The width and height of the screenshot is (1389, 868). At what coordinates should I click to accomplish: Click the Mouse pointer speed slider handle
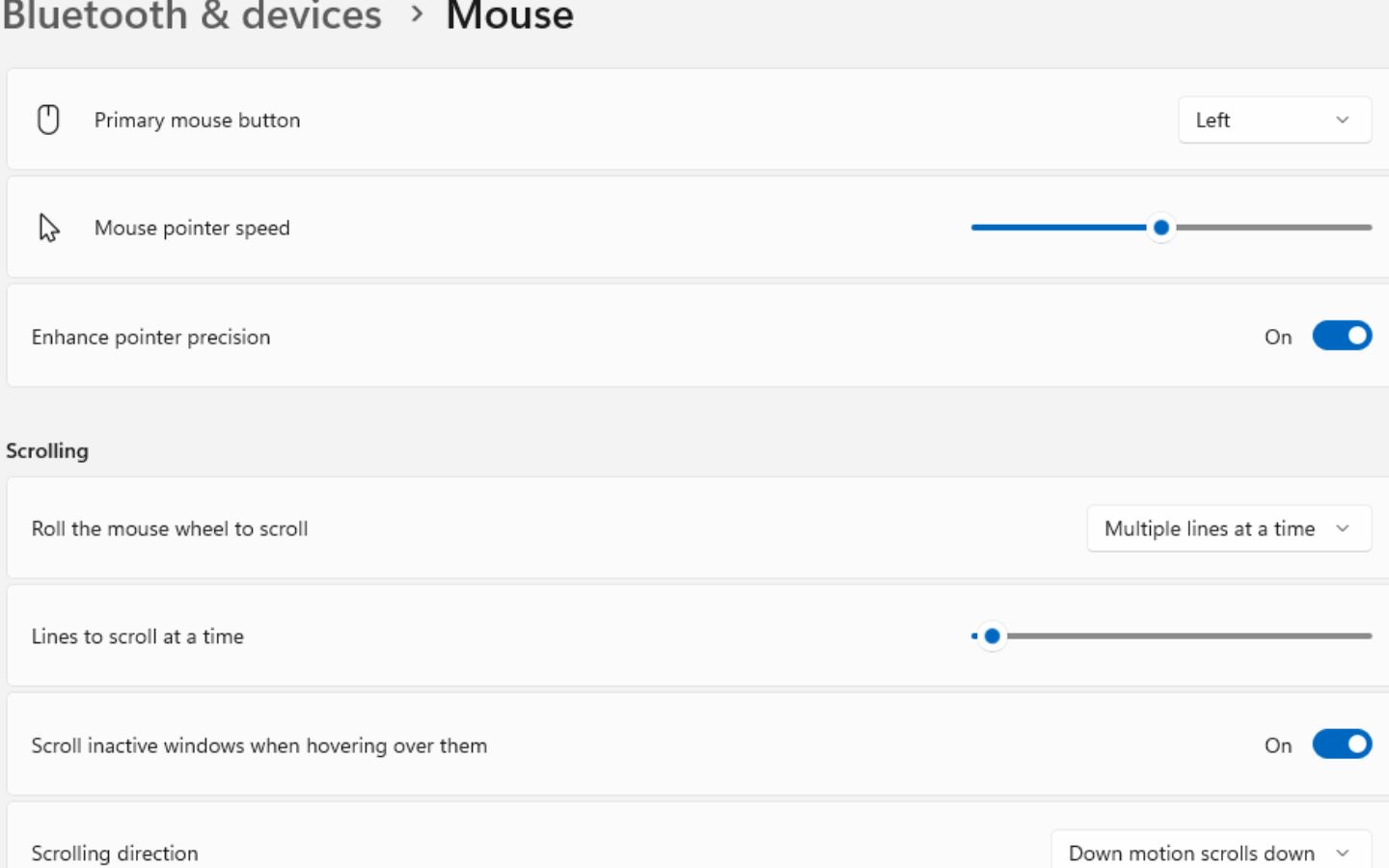tap(1161, 228)
